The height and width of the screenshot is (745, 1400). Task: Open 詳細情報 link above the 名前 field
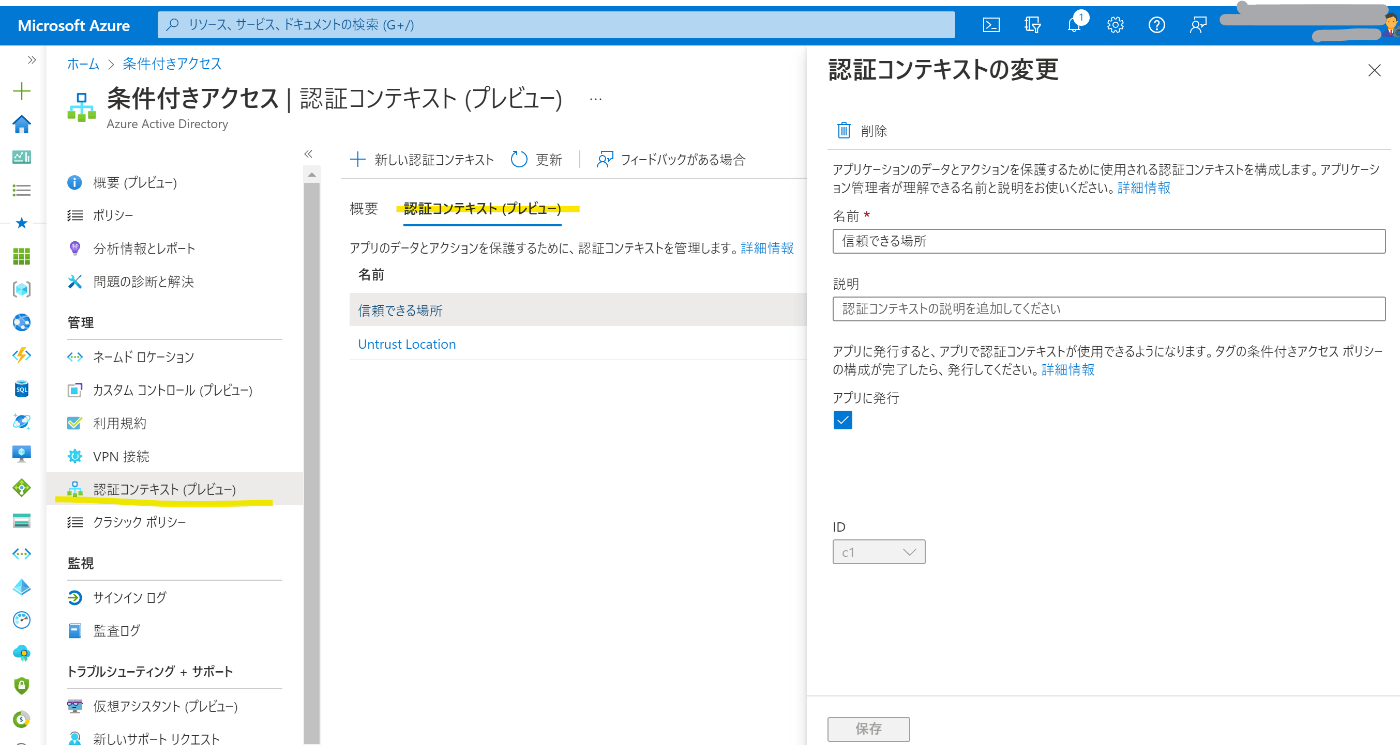point(1144,187)
